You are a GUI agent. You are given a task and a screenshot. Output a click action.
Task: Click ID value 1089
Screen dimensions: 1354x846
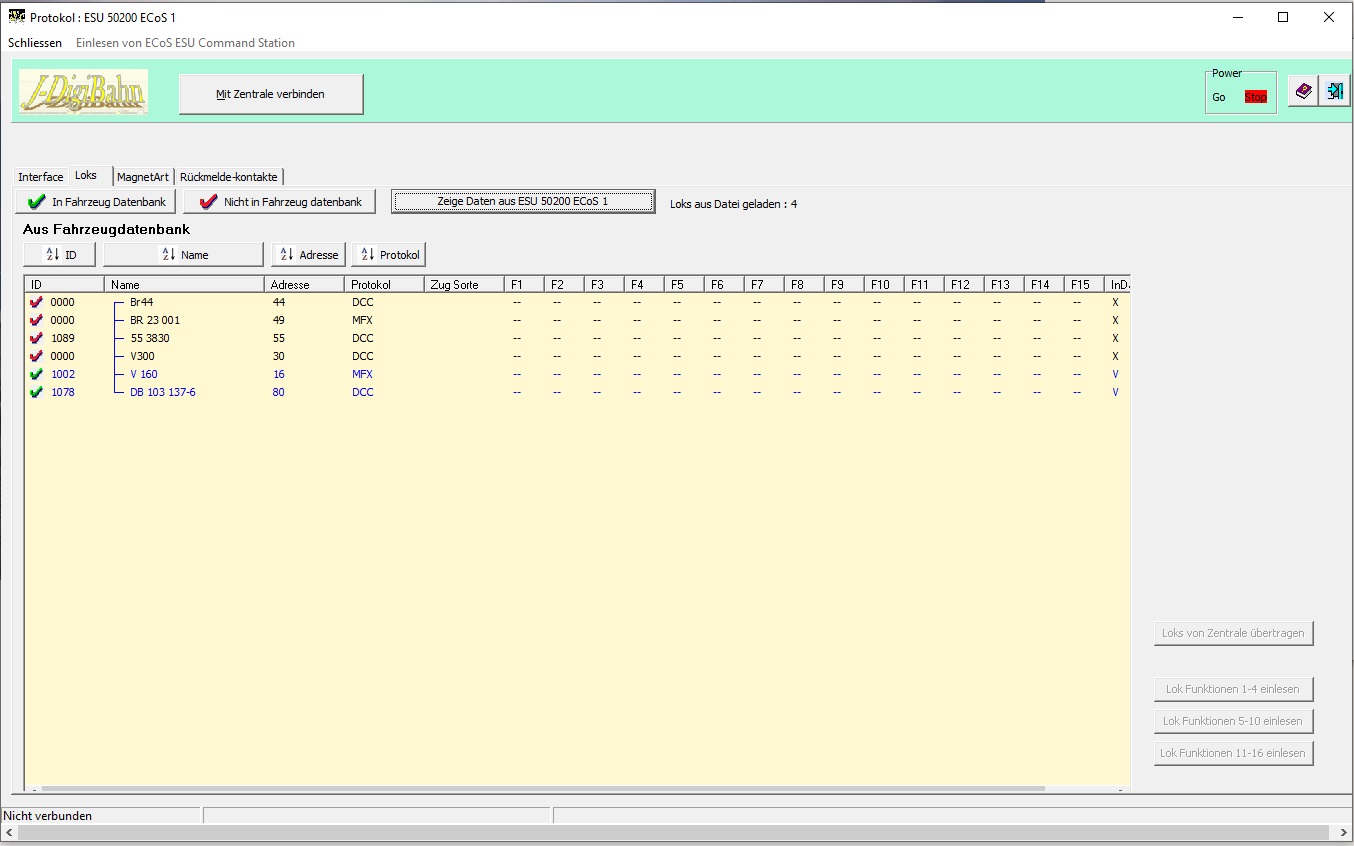[x=62, y=338]
